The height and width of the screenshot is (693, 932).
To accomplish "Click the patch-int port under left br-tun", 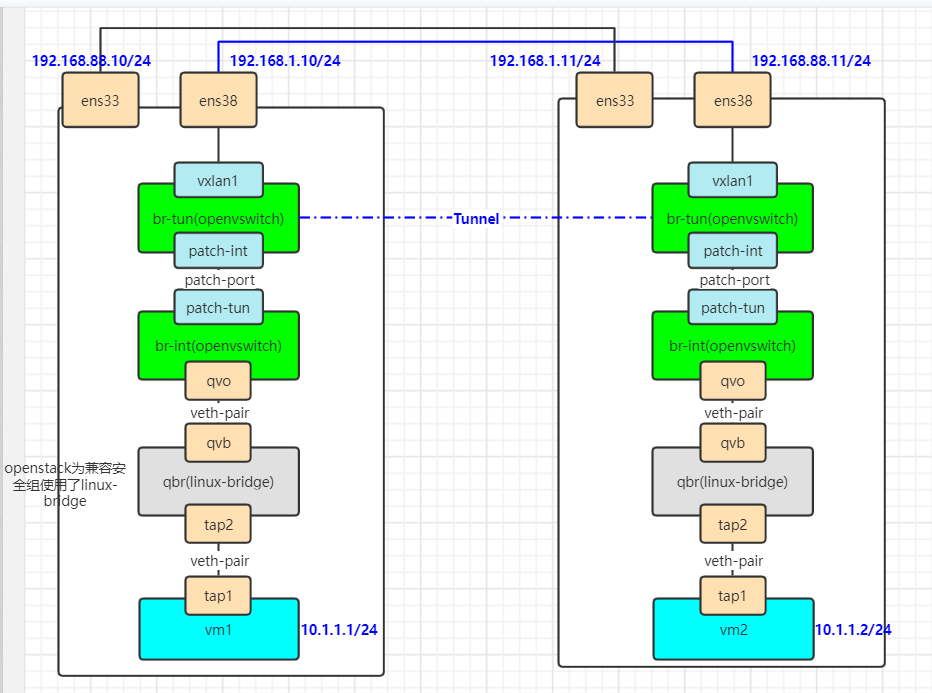I will [220, 250].
